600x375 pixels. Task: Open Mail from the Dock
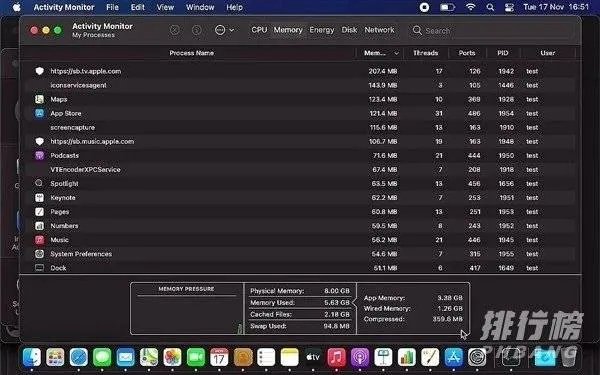pyautogui.click(x=126, y=357)
